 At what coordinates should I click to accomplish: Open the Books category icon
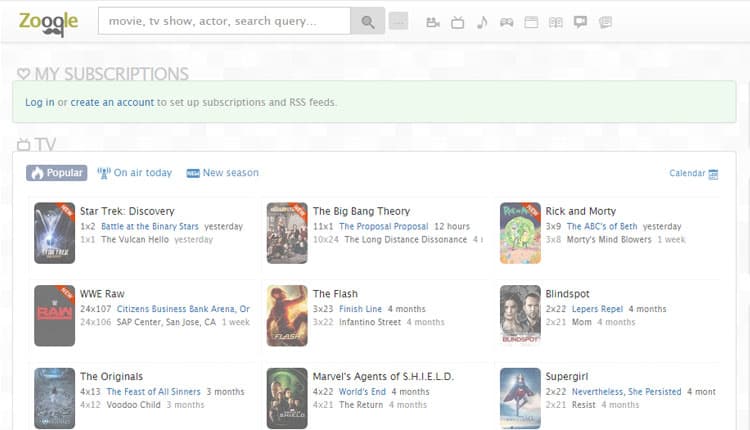(x=556, y=22)
